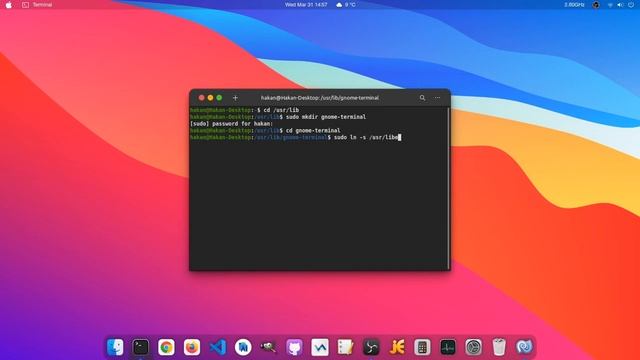Screen dimensions: 640x360
Task: Open GitHub Desktop from the dock
Action: click(x=294, y=347)
